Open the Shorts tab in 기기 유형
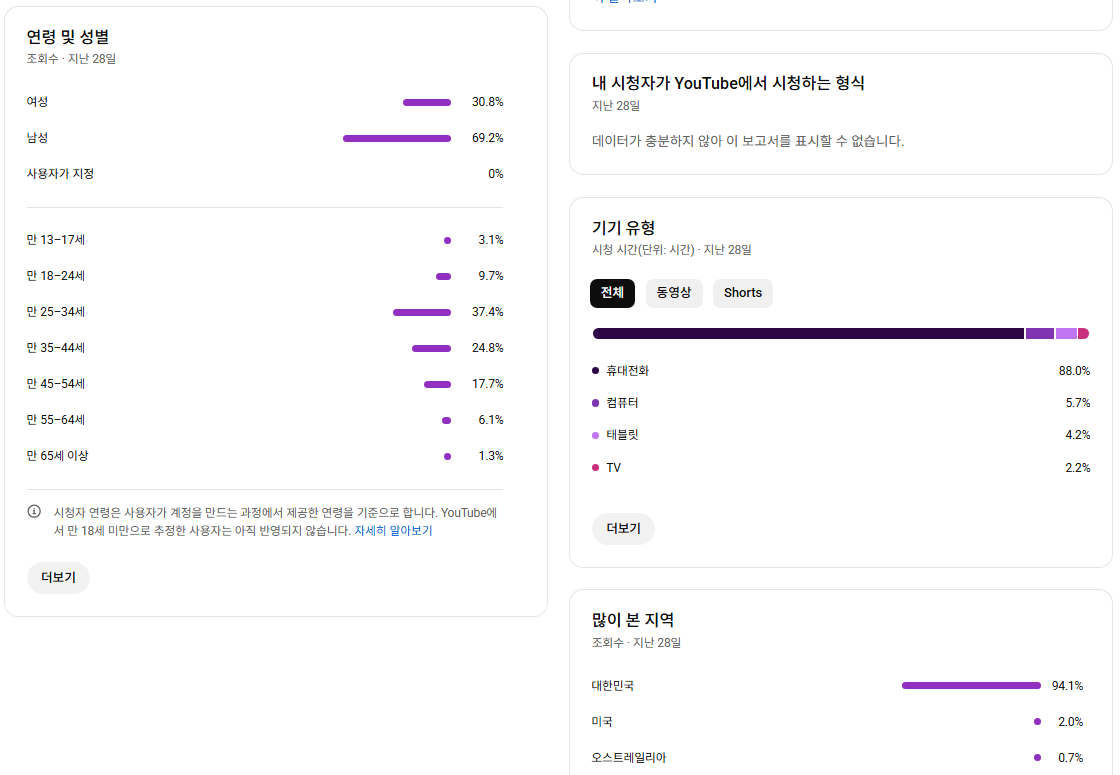 point(742,293)
